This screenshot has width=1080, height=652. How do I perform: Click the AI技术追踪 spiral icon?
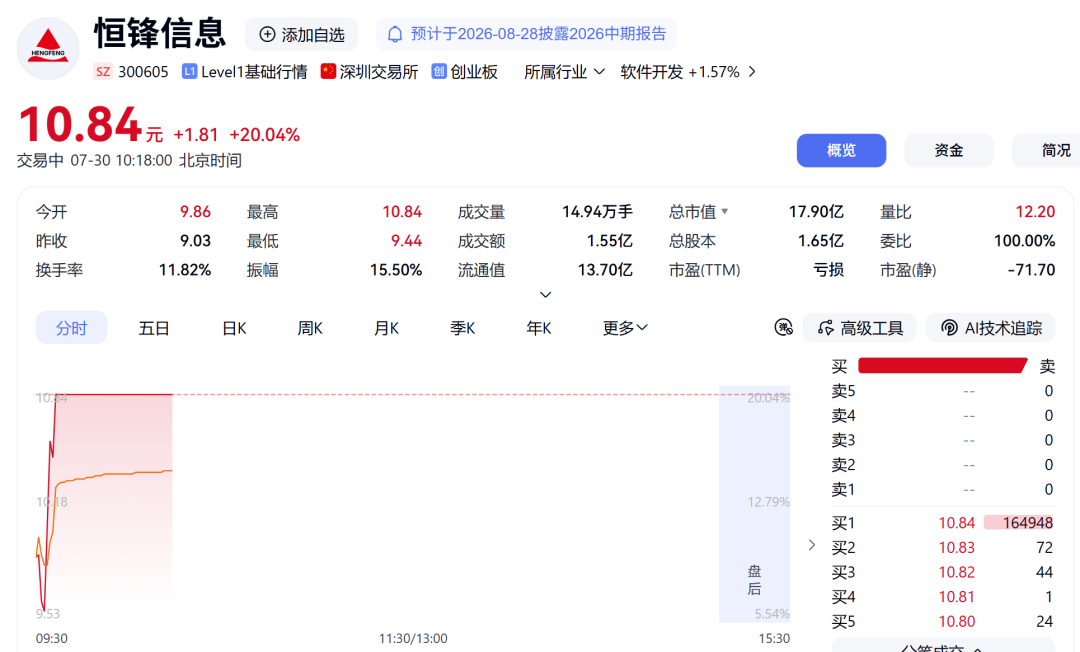949,328
